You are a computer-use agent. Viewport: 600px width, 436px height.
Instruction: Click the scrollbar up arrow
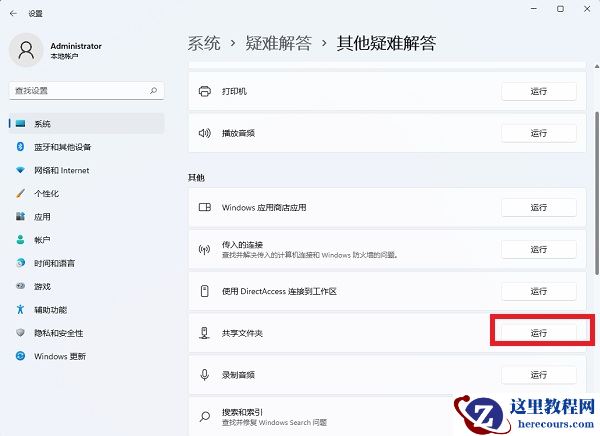coord(597,67)
